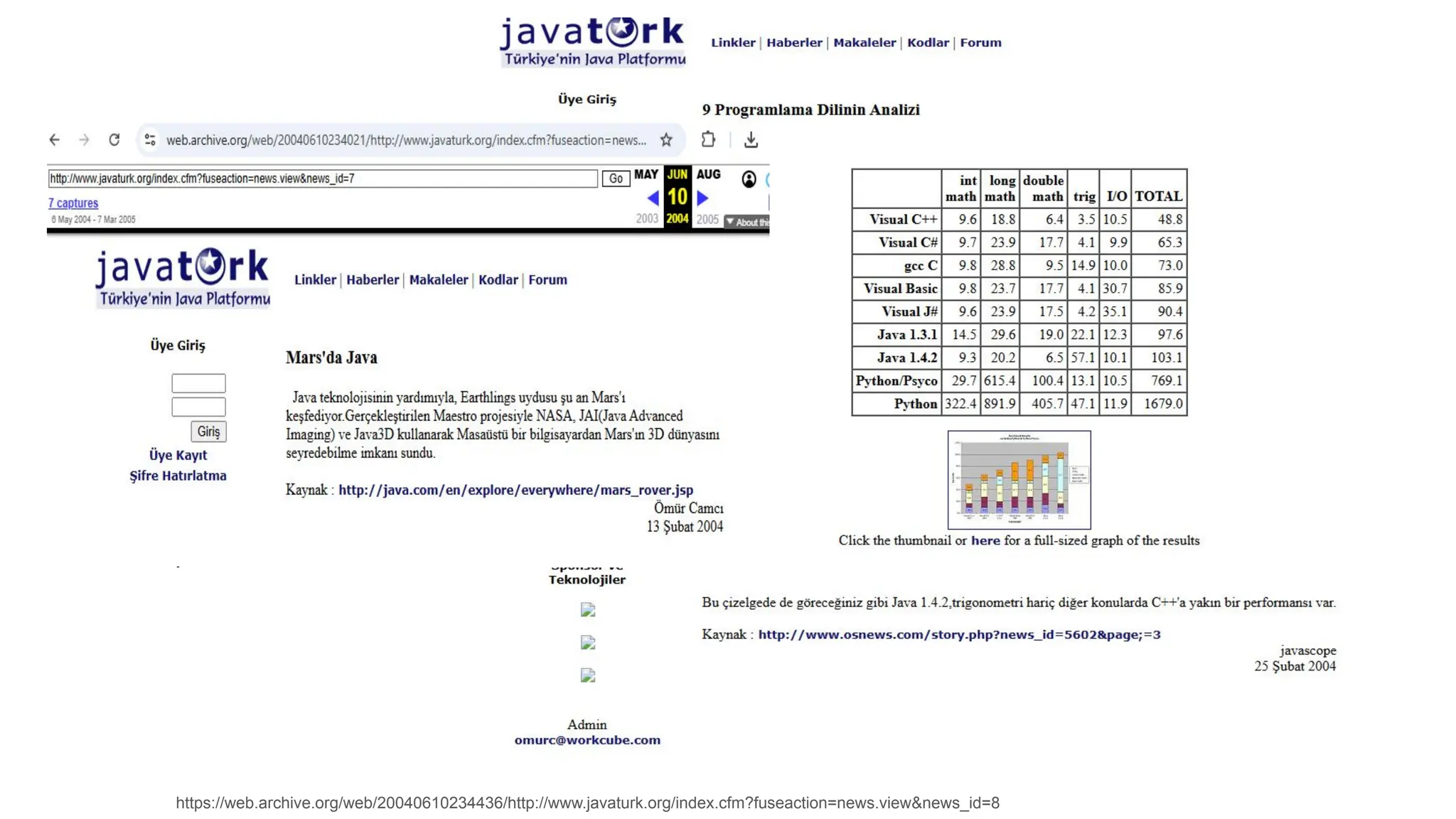Click the browser forward arrow

pos(84,140)
